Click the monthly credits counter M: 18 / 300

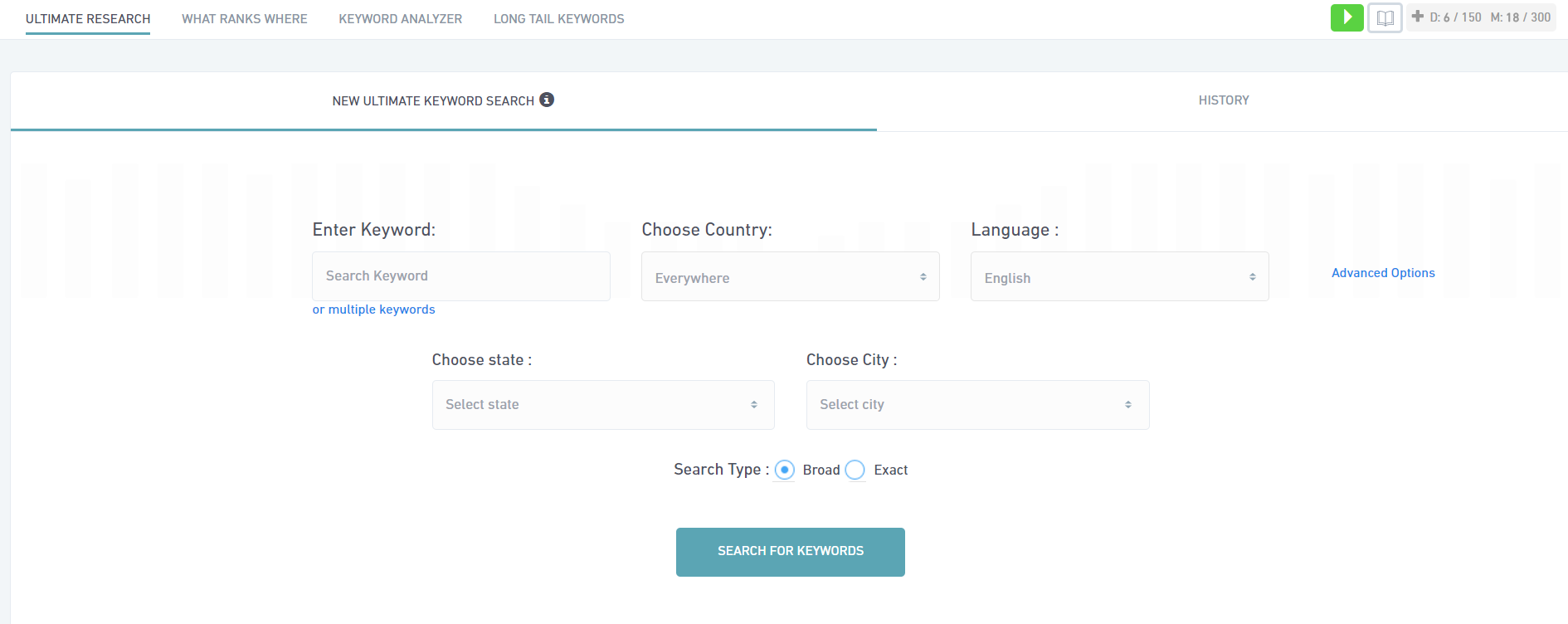(x=1520, y=17)
